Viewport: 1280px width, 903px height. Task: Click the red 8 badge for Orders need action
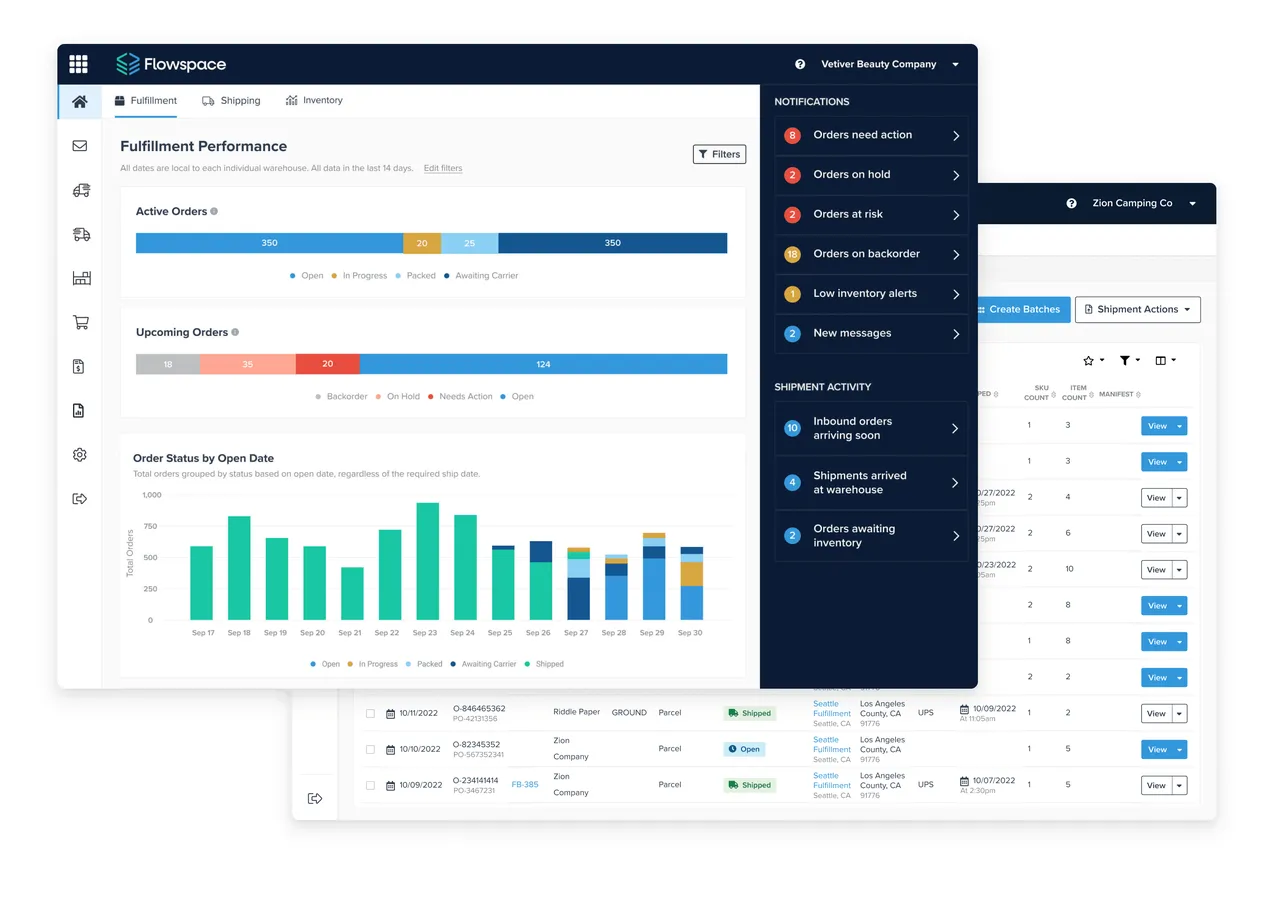pos(792,135)
